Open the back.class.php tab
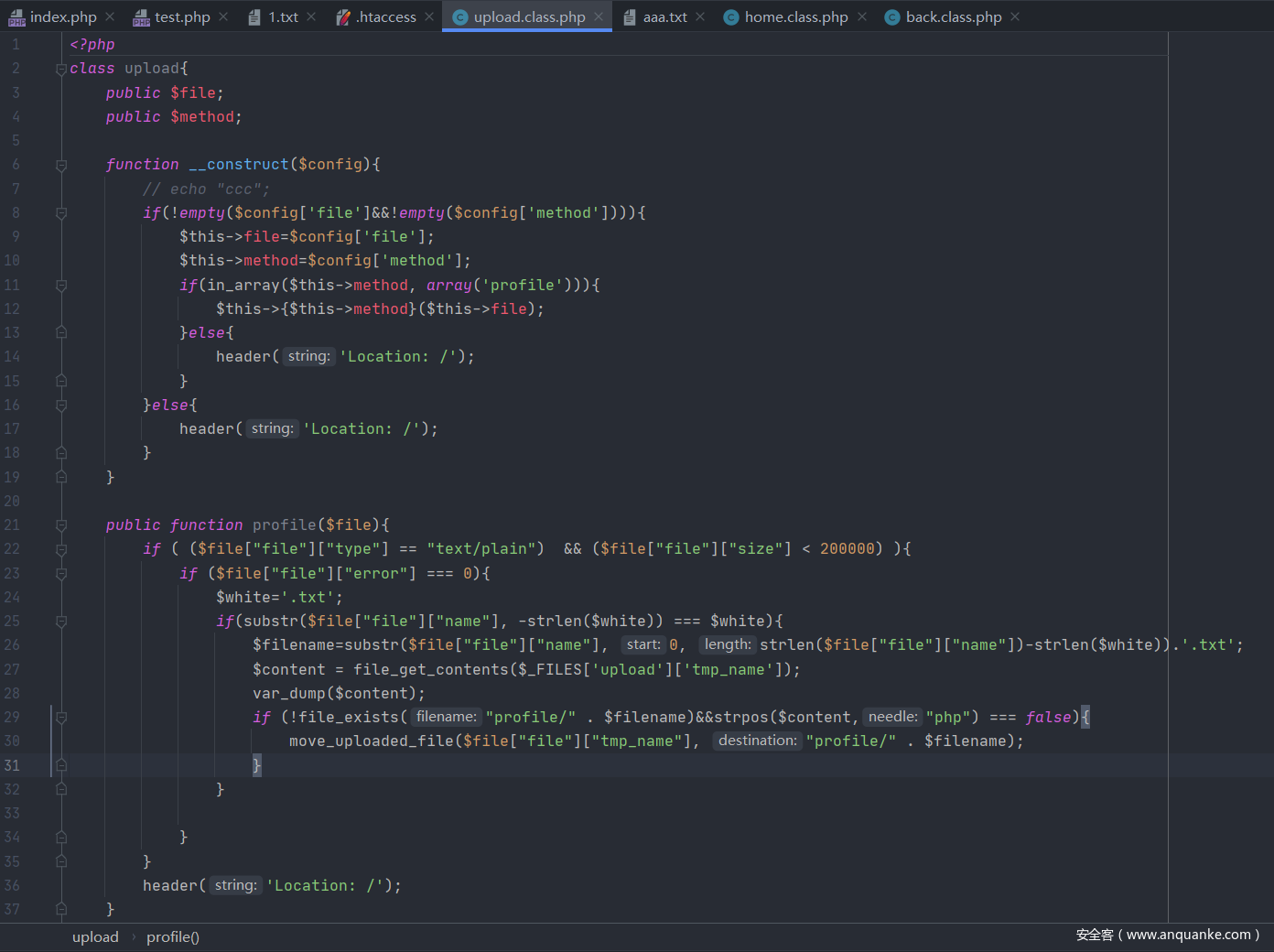Image resolution: width=1274 pixels, height=952 pixels. 954,16
